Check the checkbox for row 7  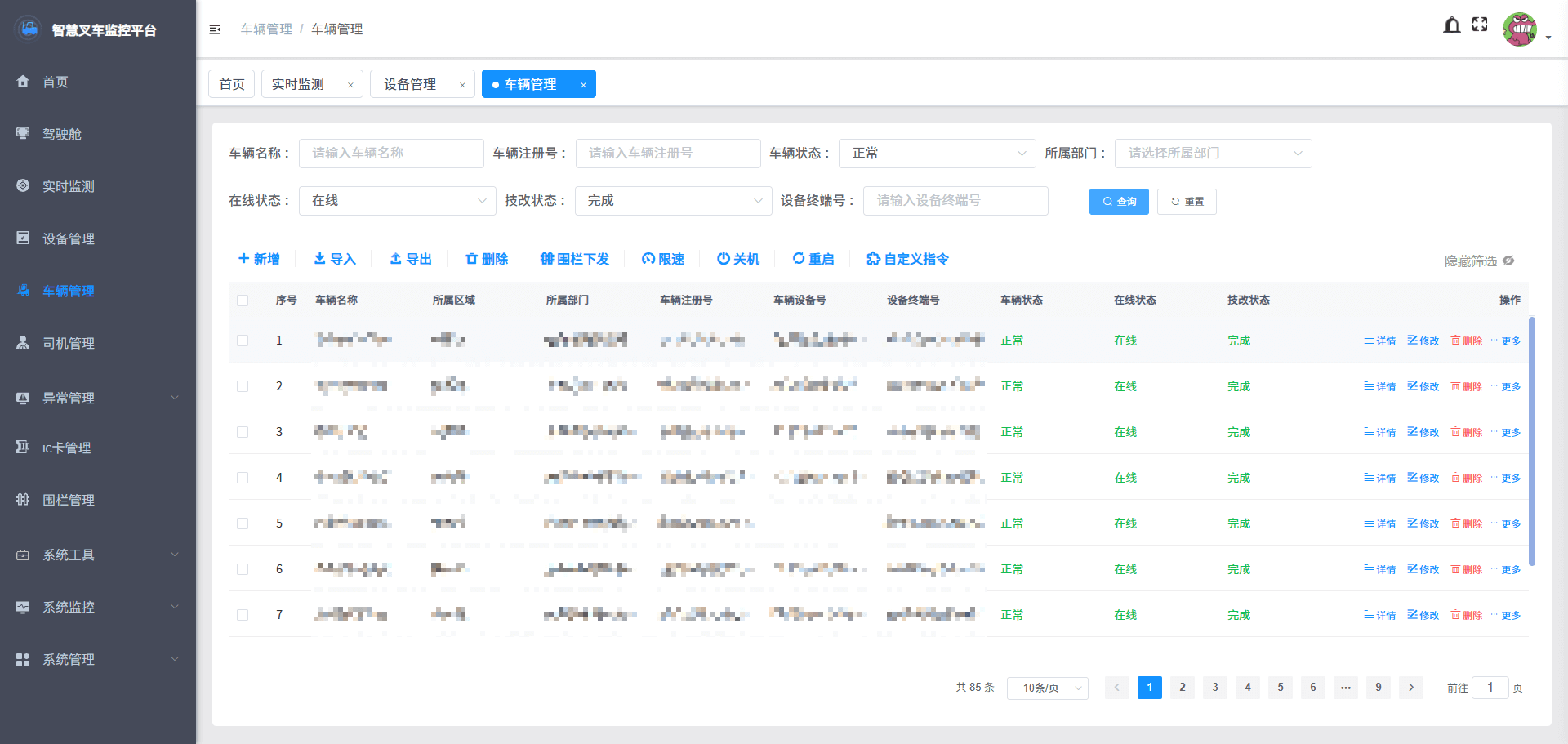click(243, 615)
